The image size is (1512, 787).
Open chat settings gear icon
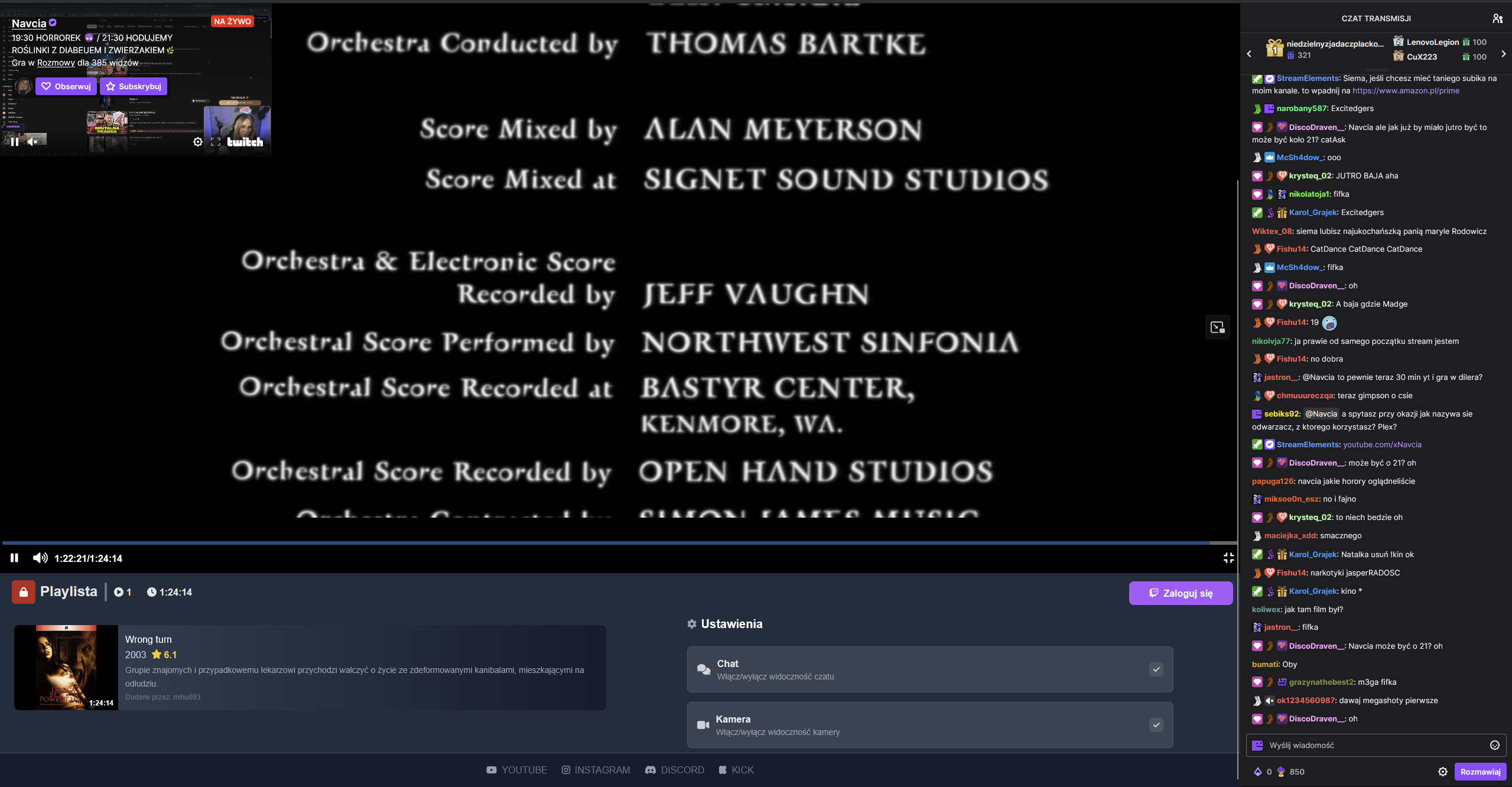[1442, 772]
